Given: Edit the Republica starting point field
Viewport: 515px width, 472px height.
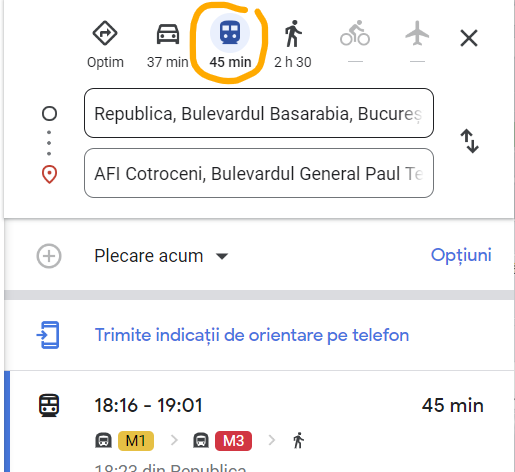Looking at the screenshot, I should point(259,113).
